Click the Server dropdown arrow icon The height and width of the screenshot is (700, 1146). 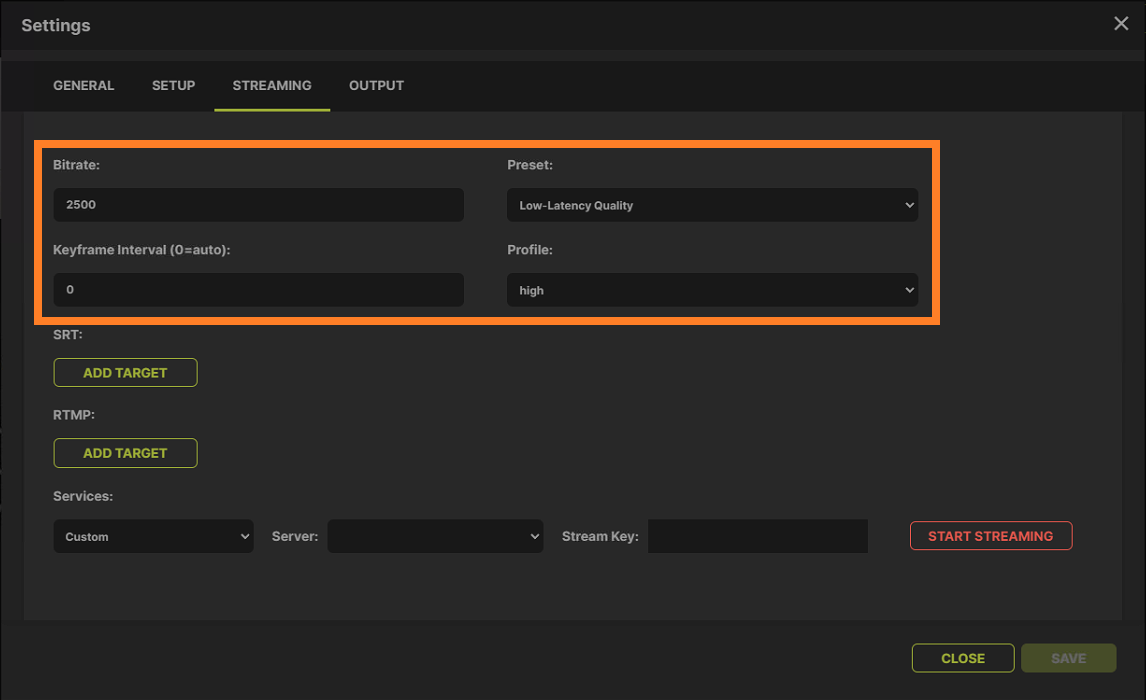tap(531, 536)
